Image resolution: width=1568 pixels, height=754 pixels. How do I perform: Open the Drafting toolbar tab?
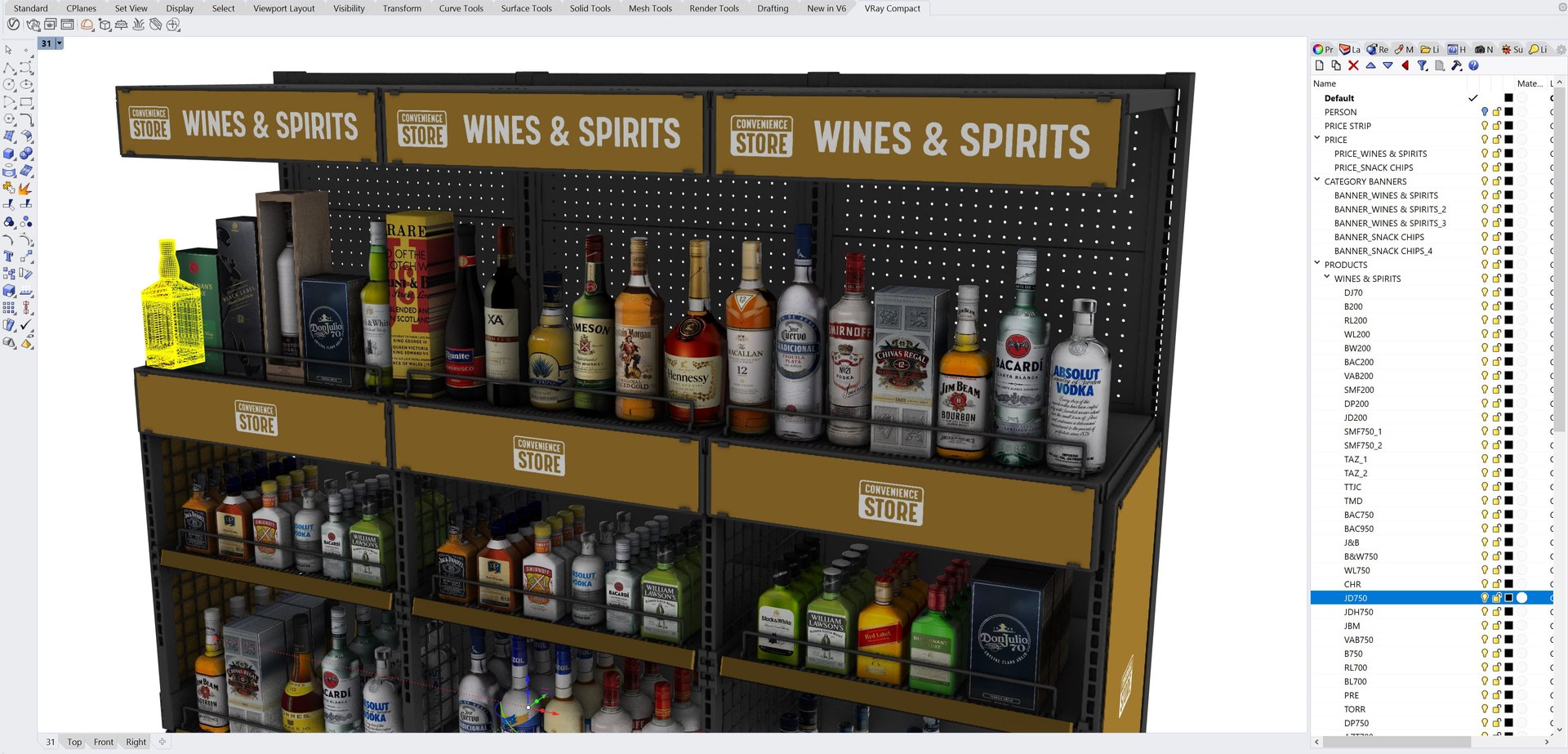coord(773,8)
